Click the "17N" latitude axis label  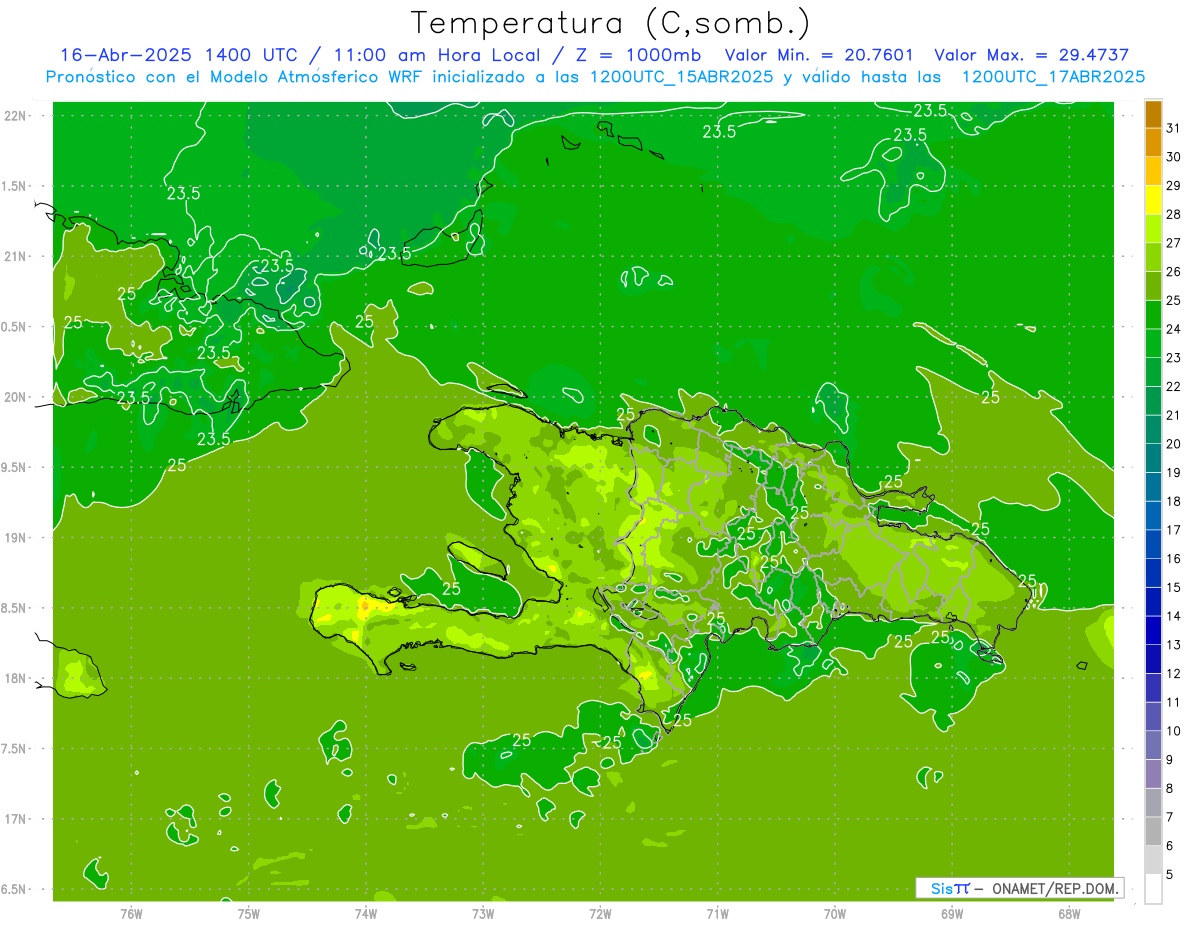tap(14, 819)
